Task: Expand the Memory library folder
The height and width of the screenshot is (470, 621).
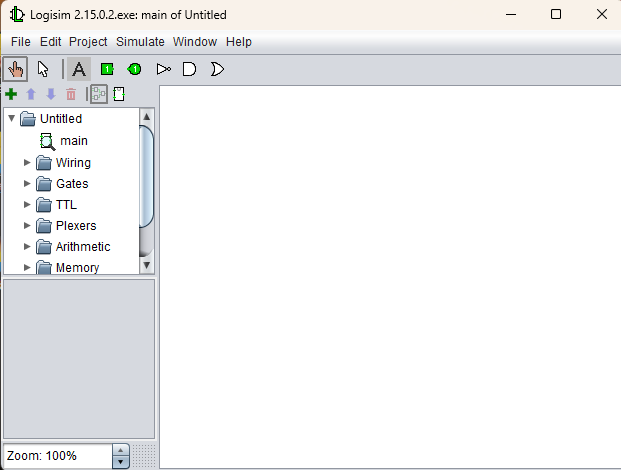Action: click(27, 267)
